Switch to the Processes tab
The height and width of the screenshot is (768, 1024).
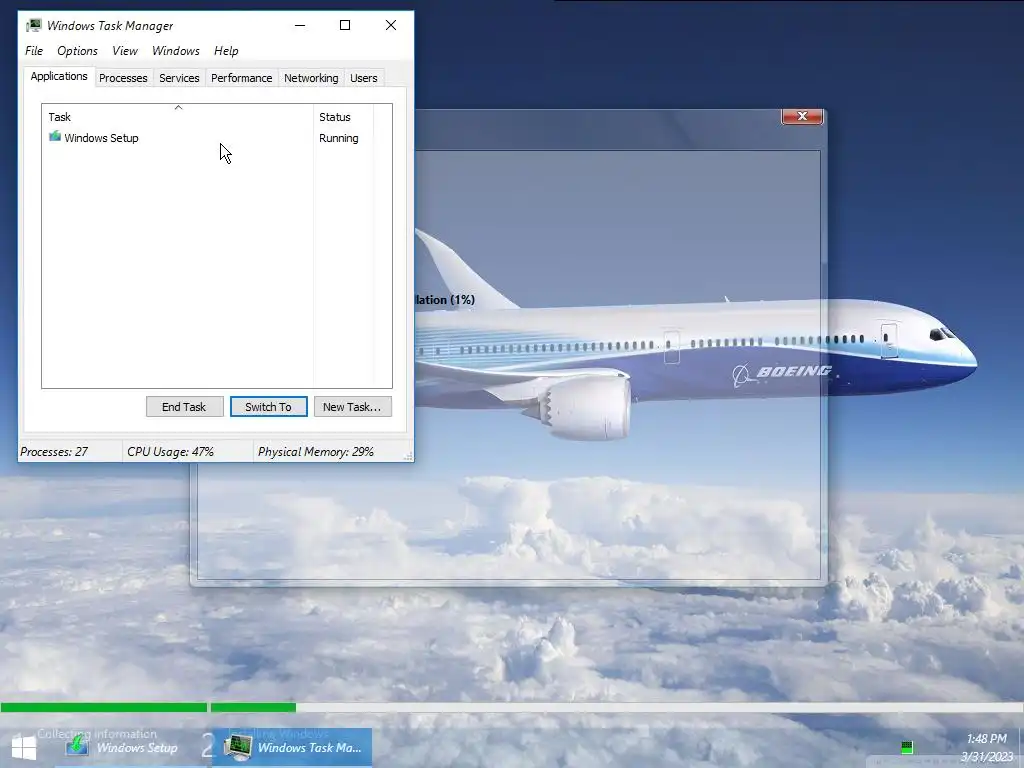[x=123, y=78]
